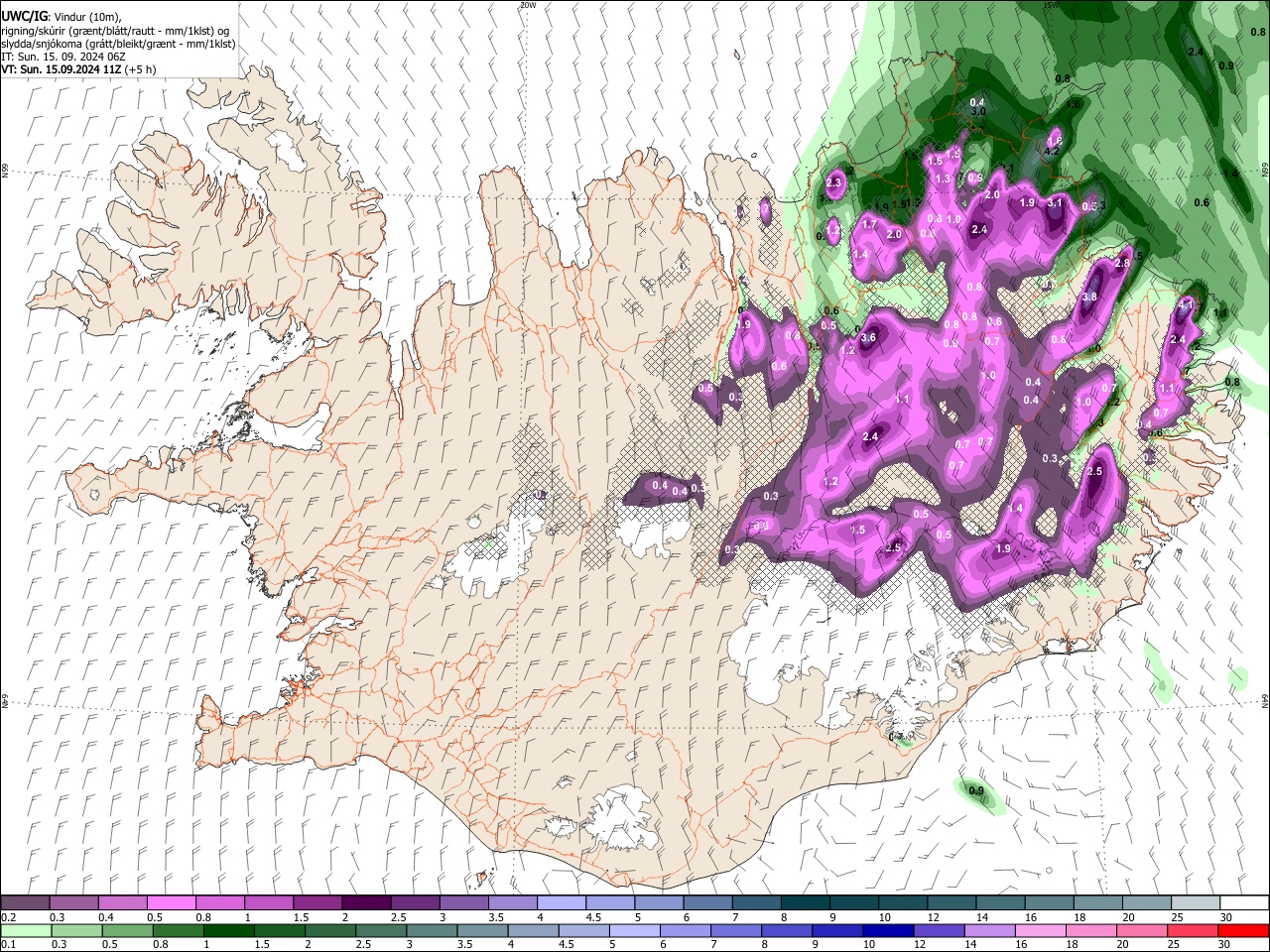Image resolution: width=1270 pixels, height=952 pixels.
Task: Select the 'IT: Sun. 15. 09. 2024 06Z' line
Action: [x=63, y=58]
